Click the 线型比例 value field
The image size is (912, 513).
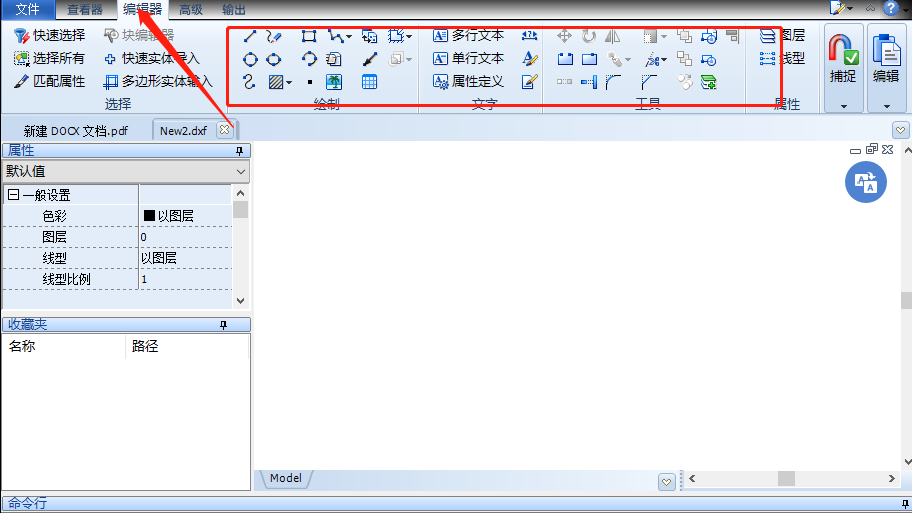tap(185, 279)
